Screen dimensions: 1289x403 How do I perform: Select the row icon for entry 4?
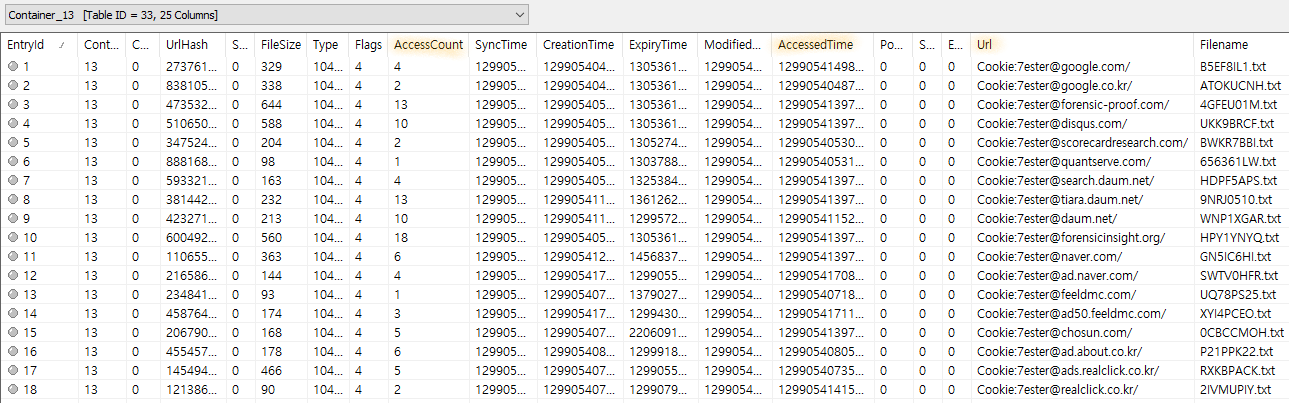tap(12, 123)
